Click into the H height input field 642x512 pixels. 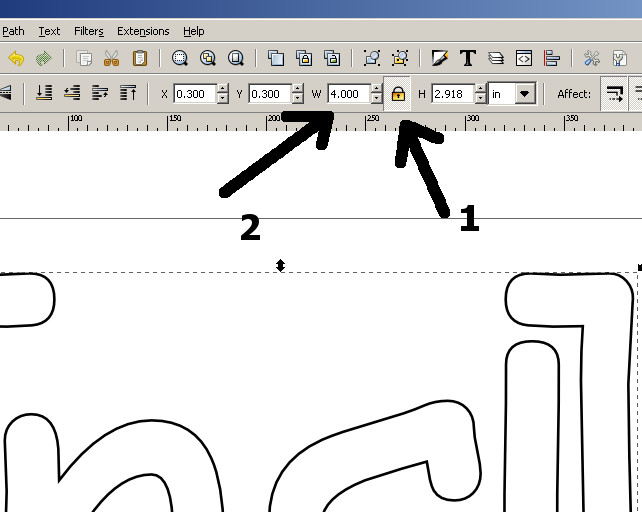click(452, 94)
